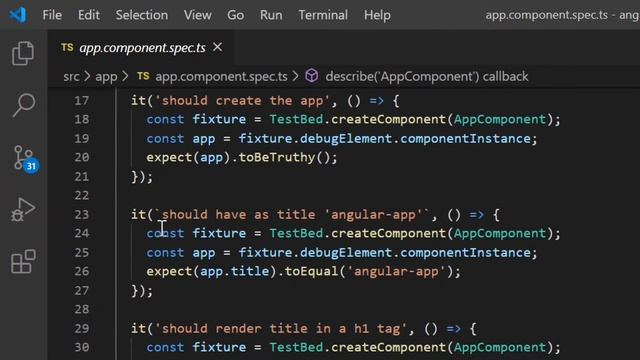Open the Run menu
The image size is (640, 360).
coord(271,15)
